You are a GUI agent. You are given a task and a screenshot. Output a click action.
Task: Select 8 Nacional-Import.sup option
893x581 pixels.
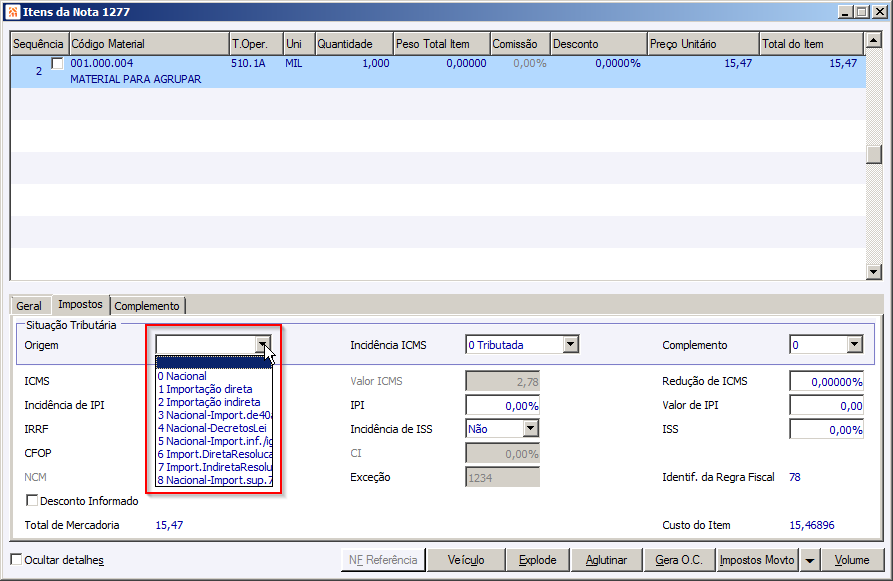[214, 481]
